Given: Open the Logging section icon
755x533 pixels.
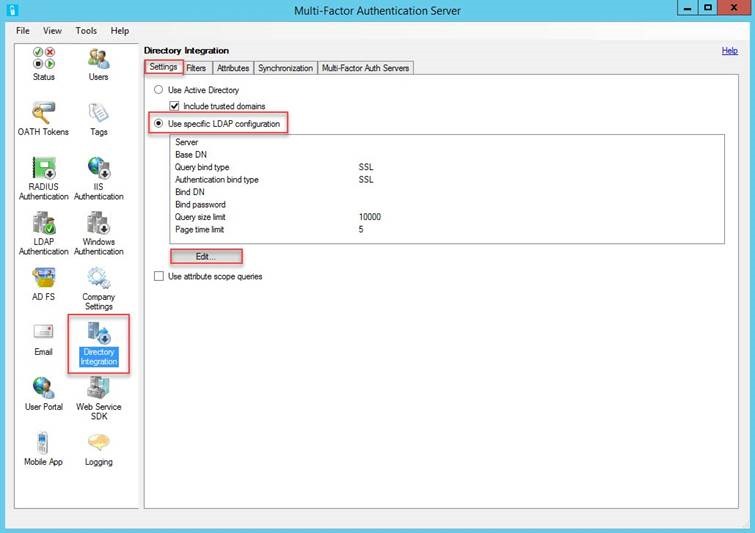Looking at the screenshot, I should pos(99,442).
